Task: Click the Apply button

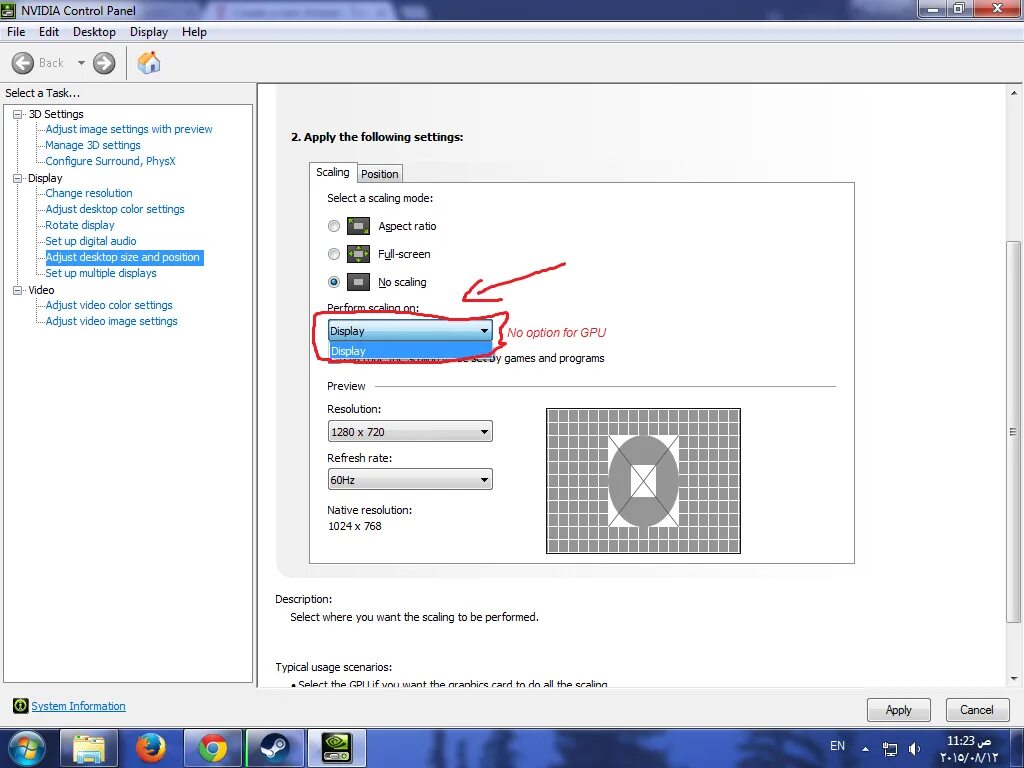Action: pos(899,710)
